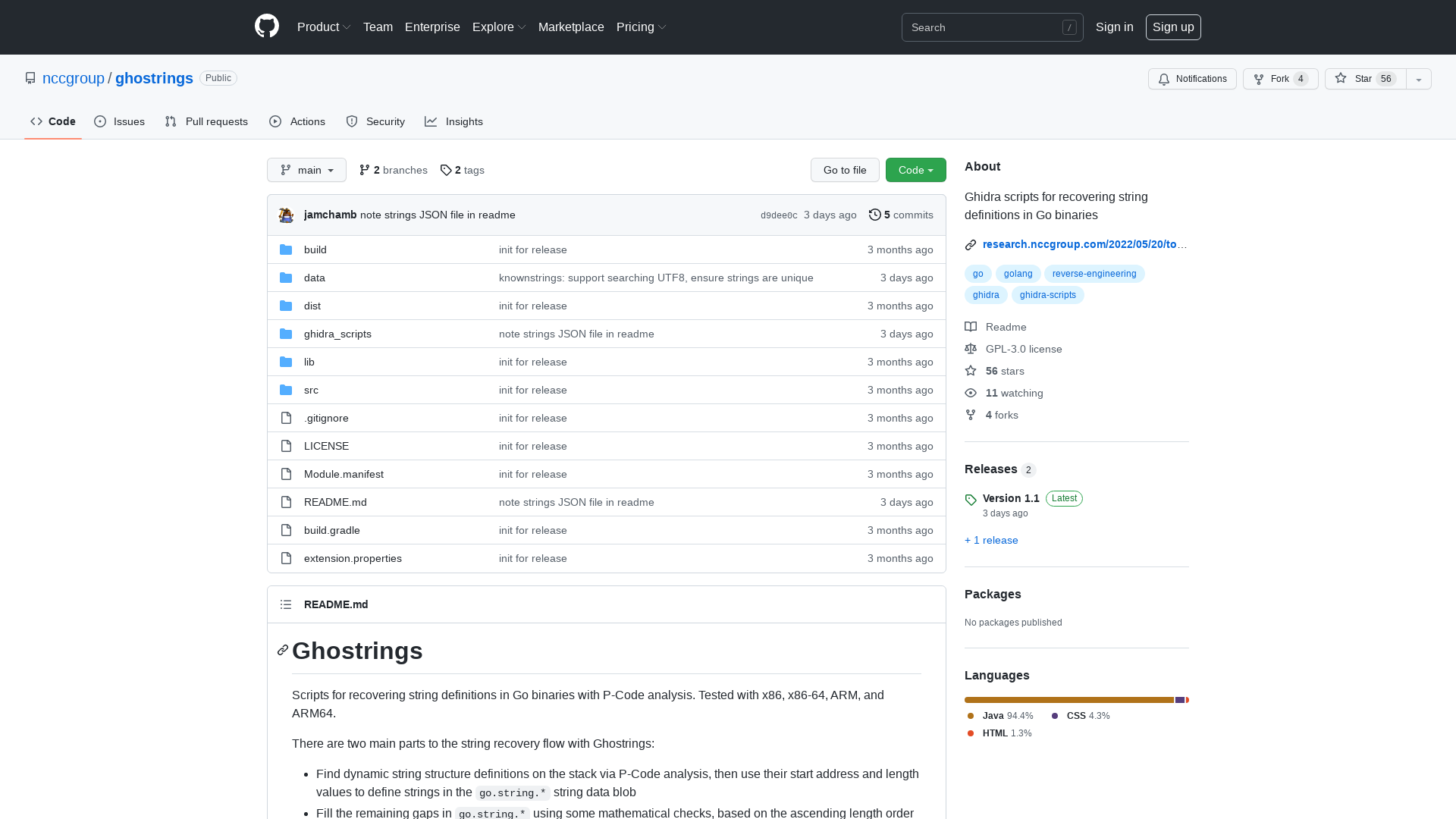Expand the Explore menu
Screen dimensions: 1456x819
[499, 27]
